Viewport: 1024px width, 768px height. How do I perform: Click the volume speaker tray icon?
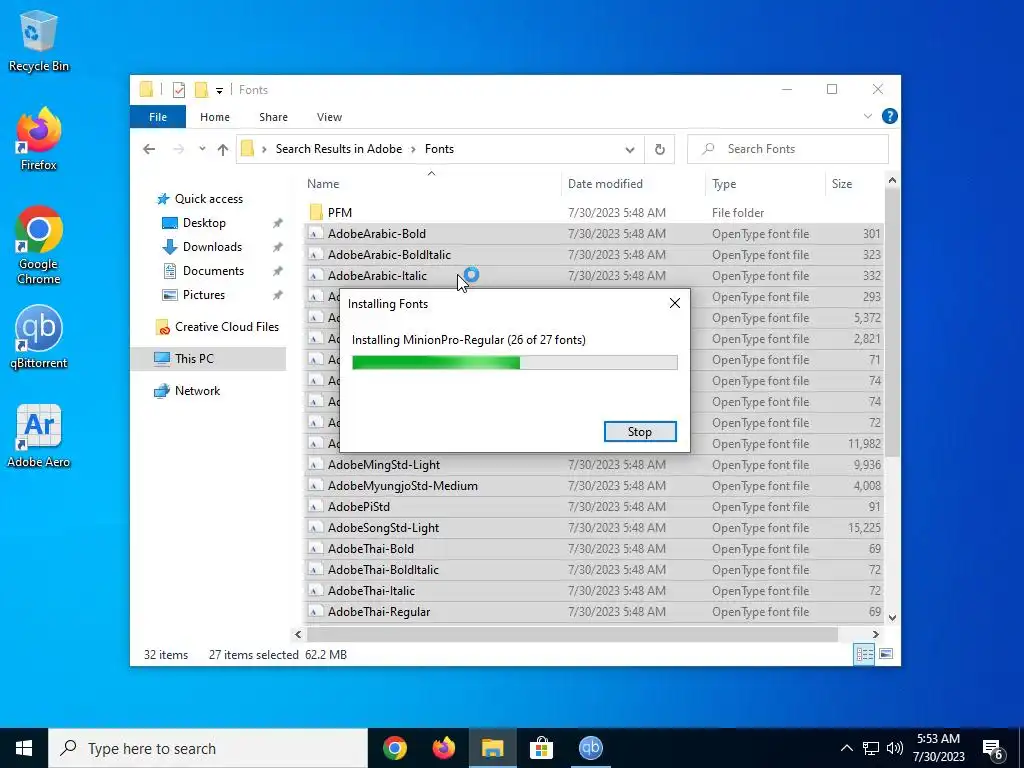(895, 748)
